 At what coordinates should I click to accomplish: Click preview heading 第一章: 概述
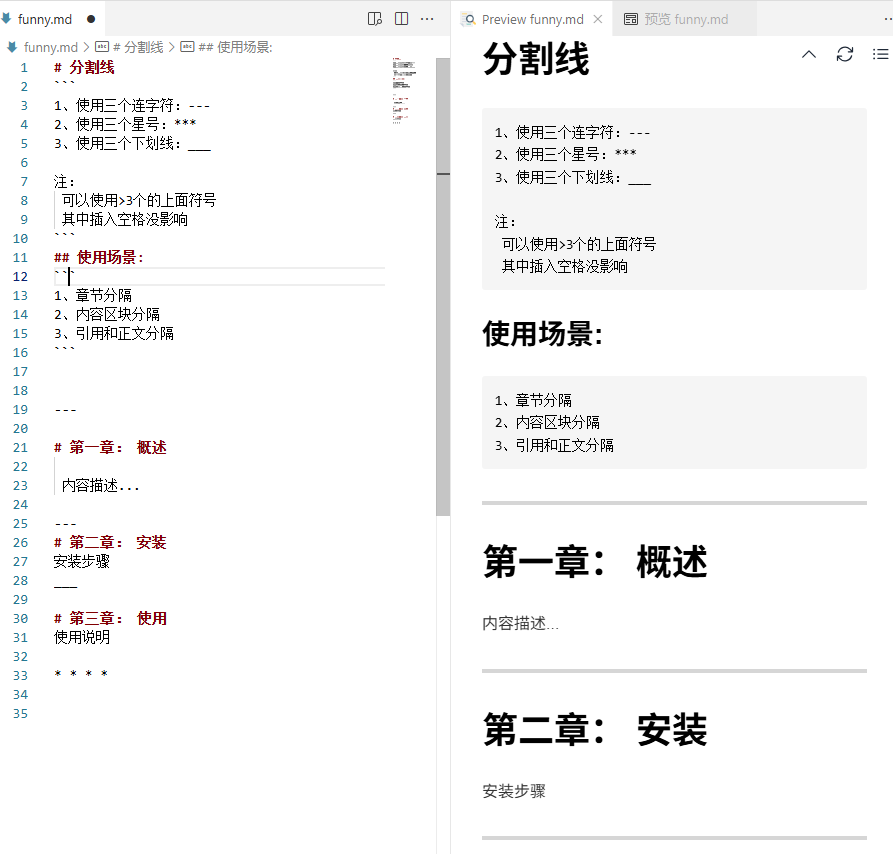click(x=595, y=562)
